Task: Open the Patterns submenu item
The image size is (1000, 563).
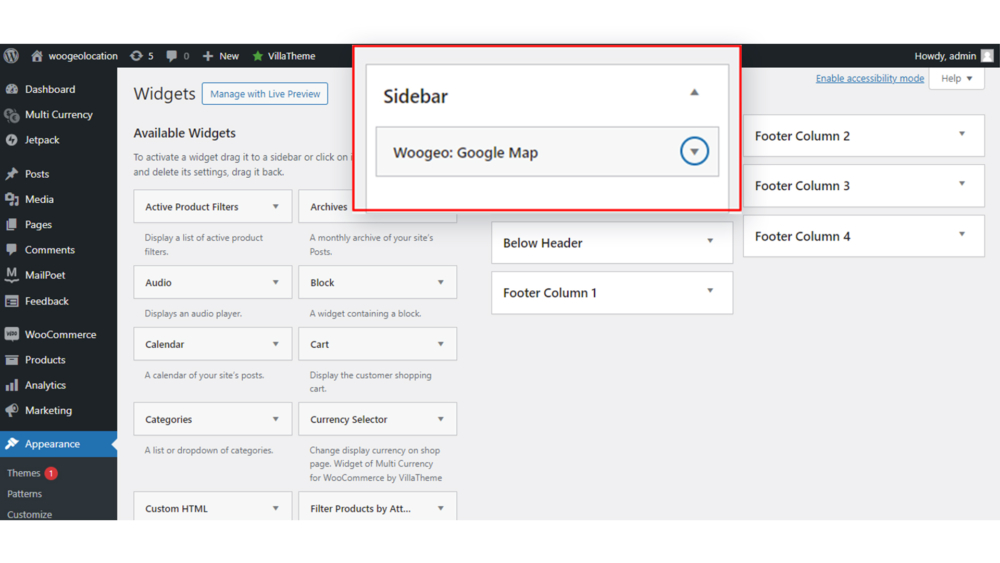Action: pos(24,494)
